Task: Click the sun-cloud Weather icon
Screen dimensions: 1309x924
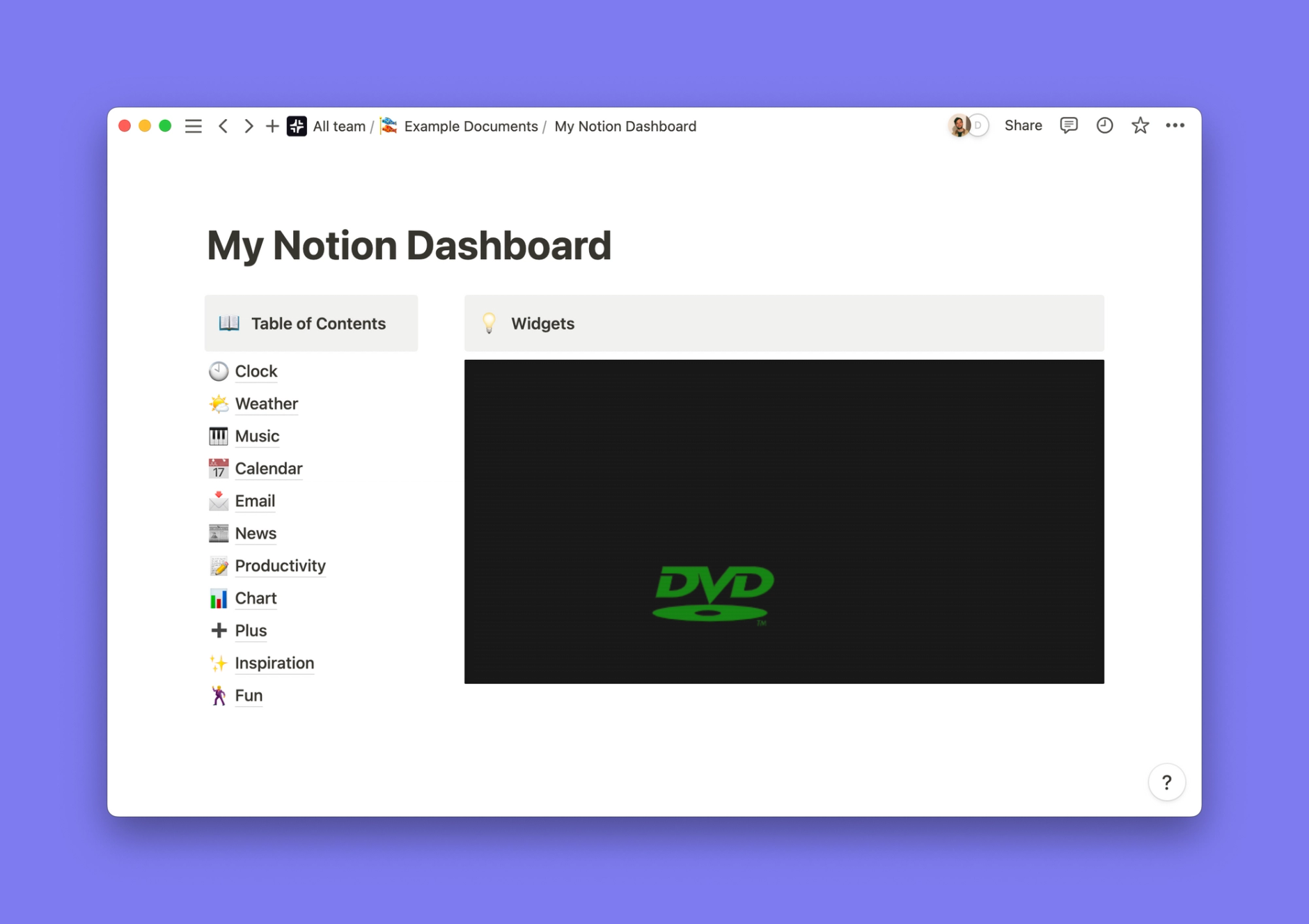Action: pyautogui.click(x=219, y=404)
